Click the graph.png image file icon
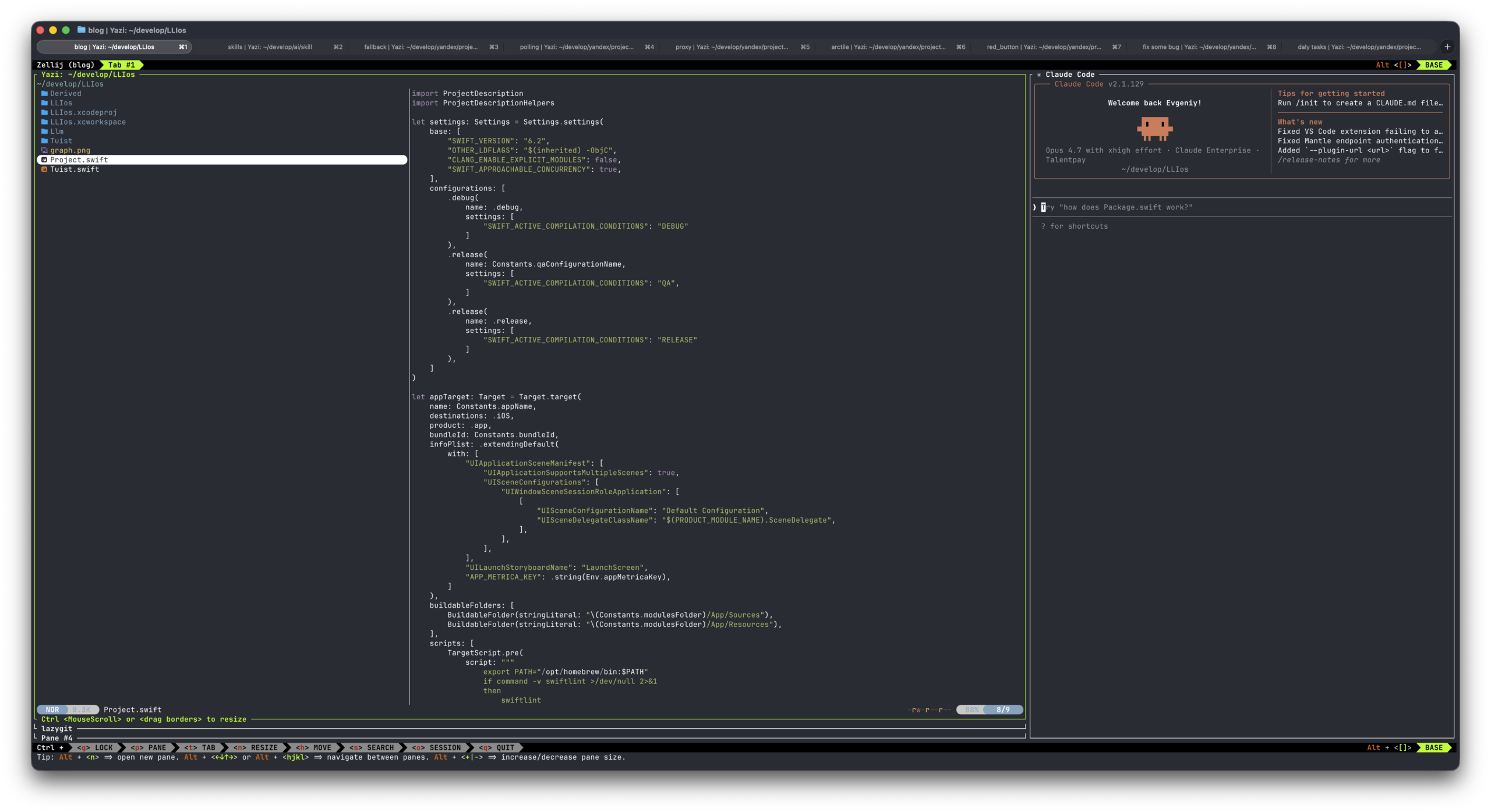This screenshot has height=812, width=1491. click(x=44, y=151)
